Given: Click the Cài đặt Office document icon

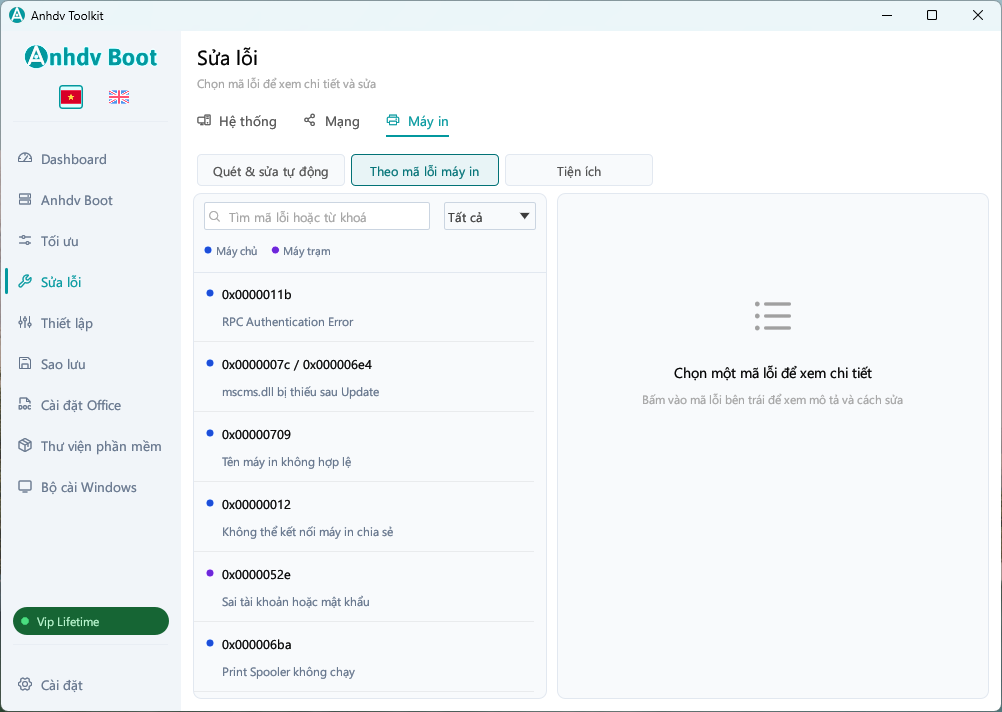Looking at the screenshot, I should pos(25,405).
